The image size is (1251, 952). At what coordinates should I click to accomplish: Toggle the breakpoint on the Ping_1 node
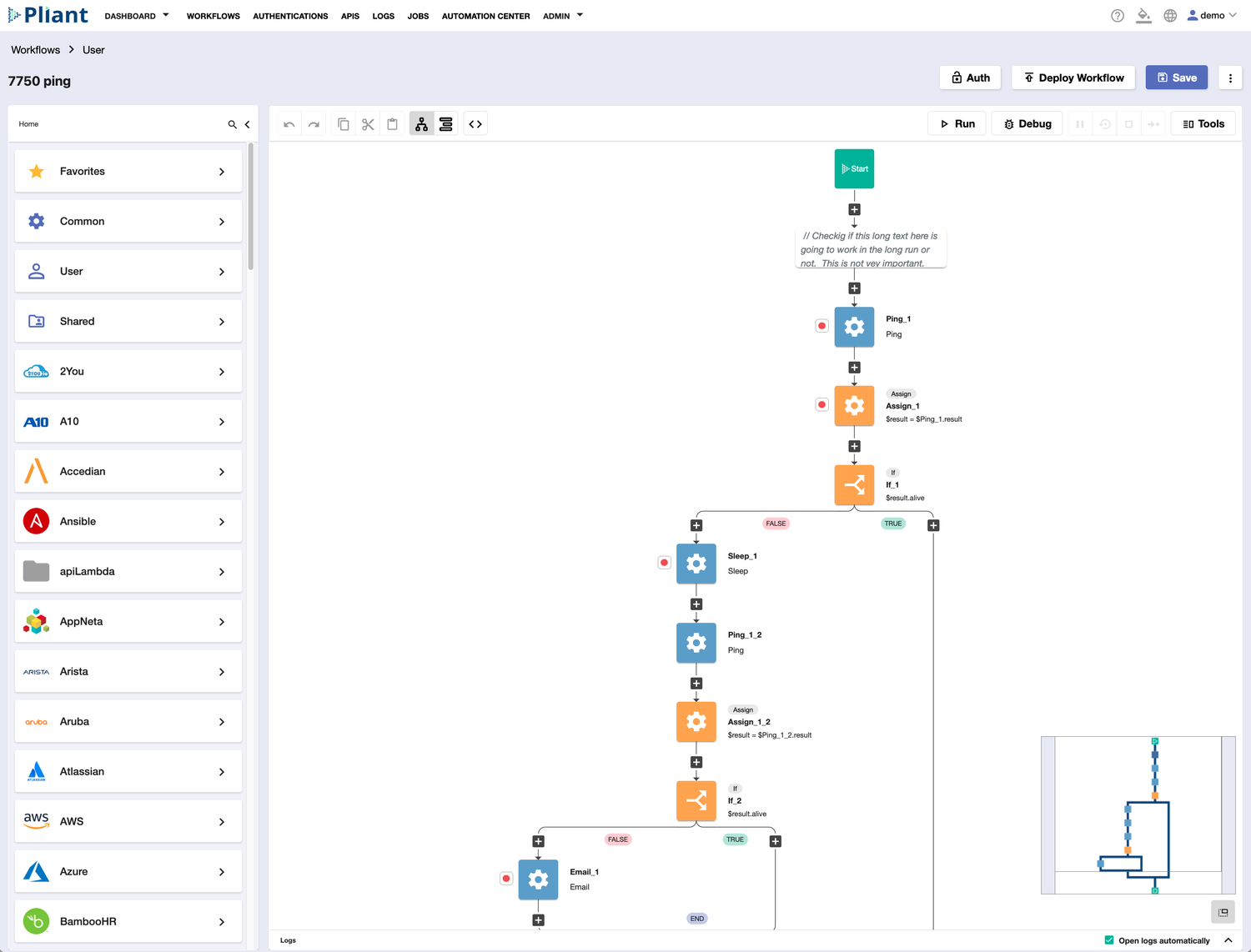(821, 326)
